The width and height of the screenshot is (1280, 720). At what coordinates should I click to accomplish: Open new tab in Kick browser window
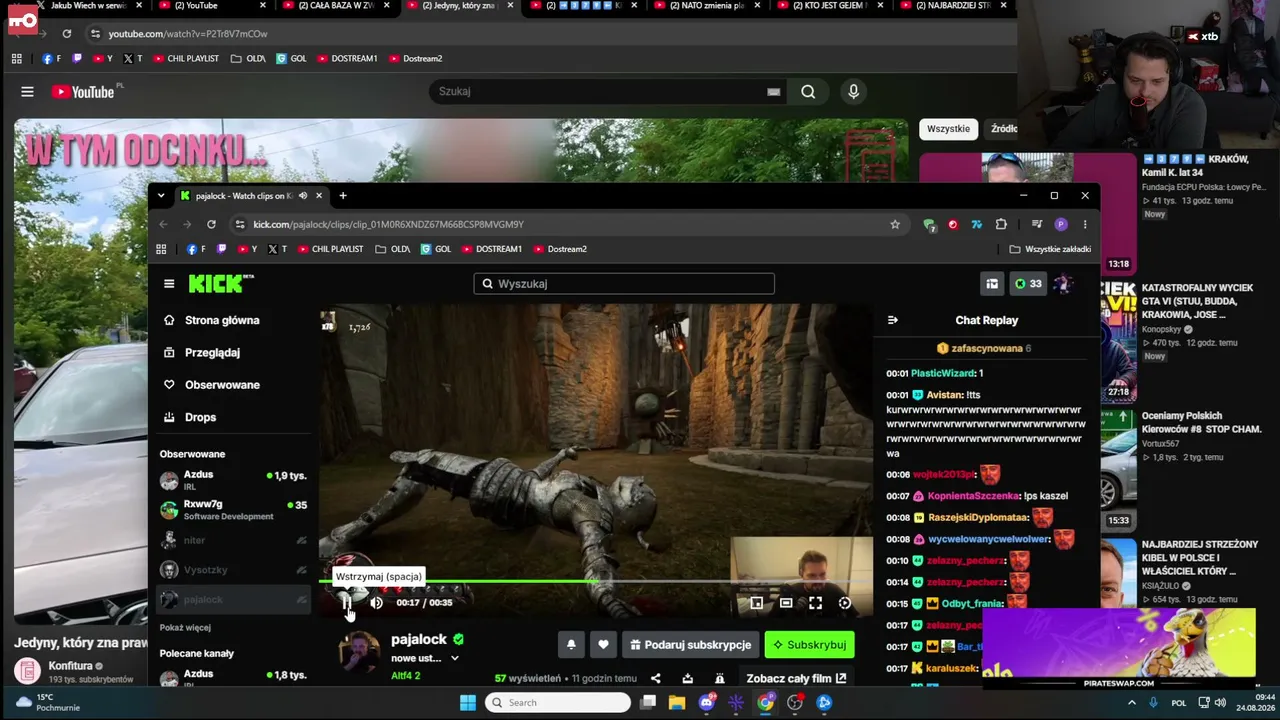tap(343, 196)
